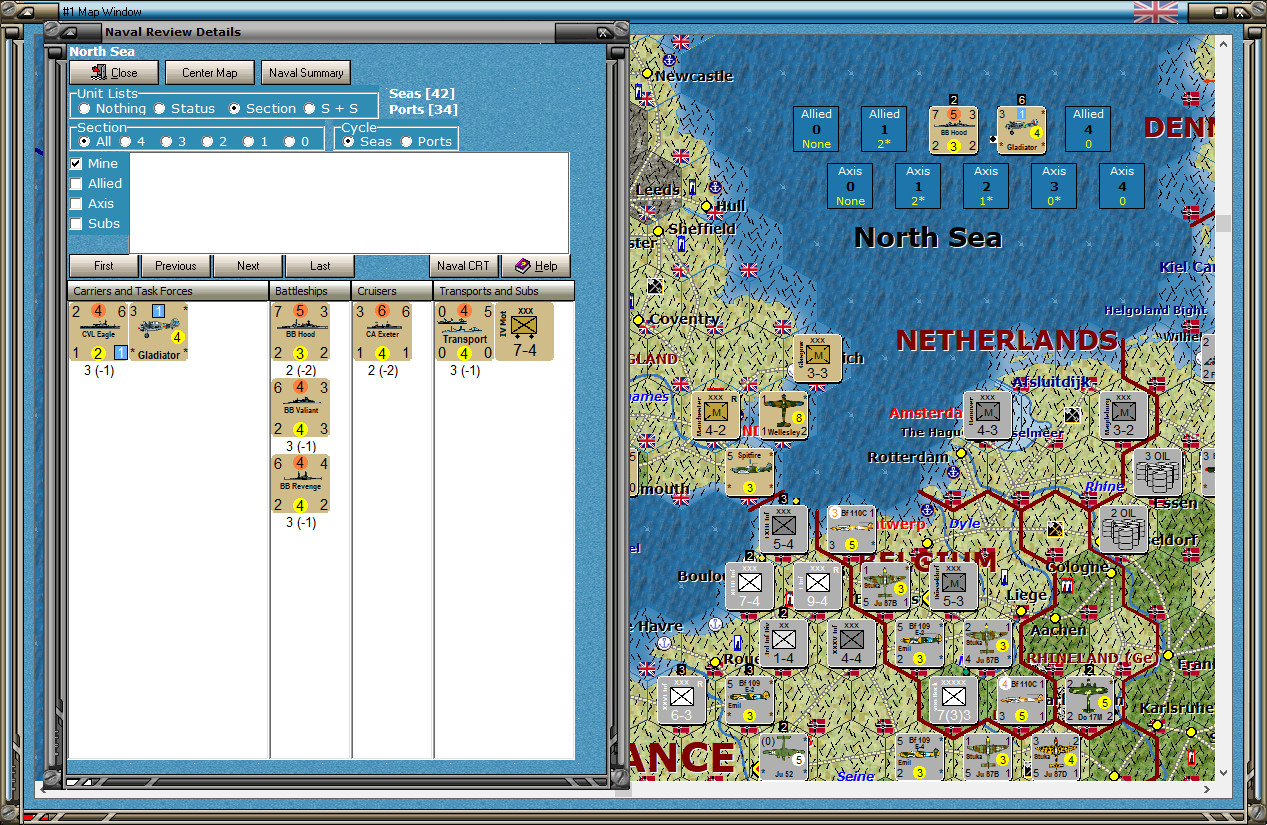The height and width of the screenshot is (825, 1267).
Task: Click the Transport unit counter
Action: pos(463,331)
